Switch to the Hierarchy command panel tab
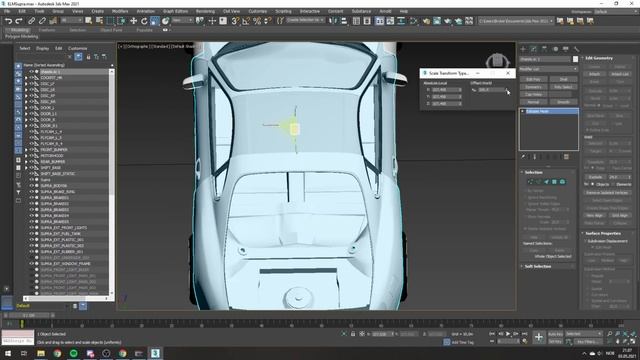Screen dimensions: 640x360 coord(544,49)
